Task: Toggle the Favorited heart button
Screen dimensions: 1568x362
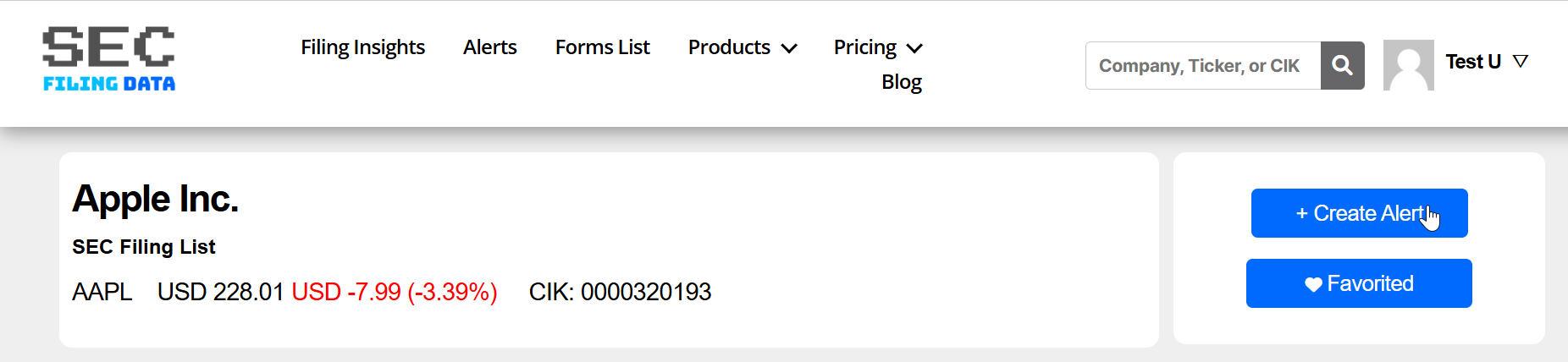Action: [1358, 283]
